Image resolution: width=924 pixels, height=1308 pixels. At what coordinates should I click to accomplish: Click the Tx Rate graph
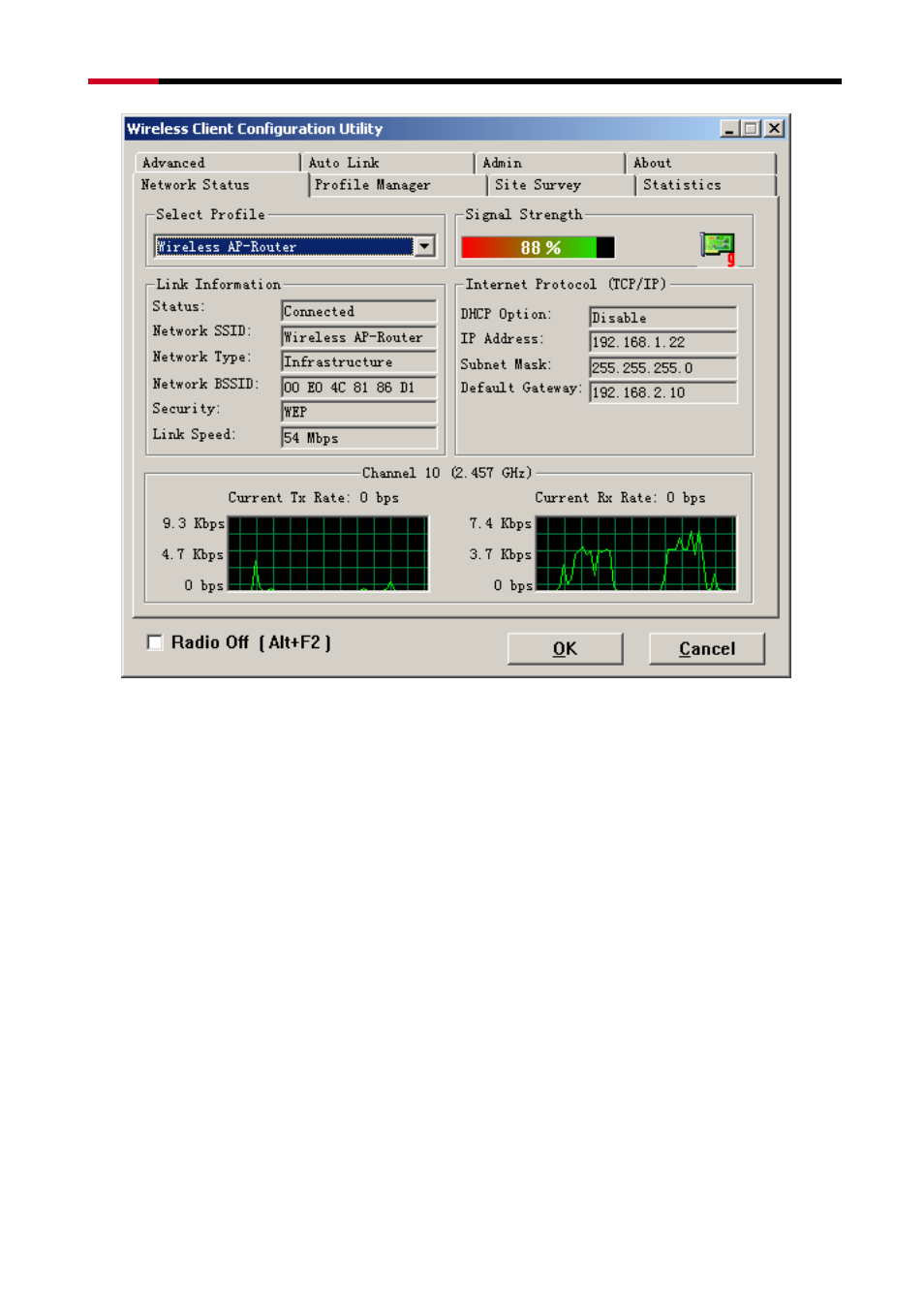click(328, 553)
